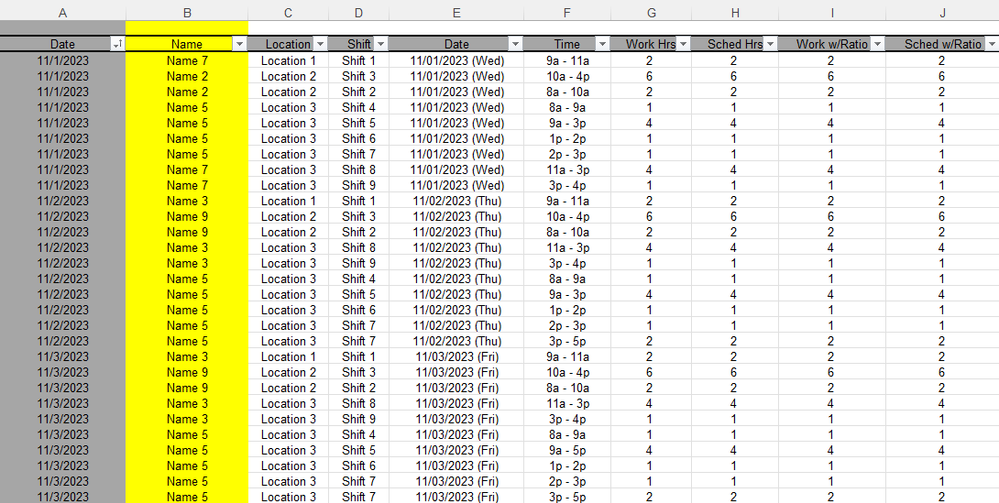Click "Name 2" in the 11/1/2023 Shift 2 row
The width and height of the screenshot is (999, 503).
pyautogui.click(x=187, y=92)
